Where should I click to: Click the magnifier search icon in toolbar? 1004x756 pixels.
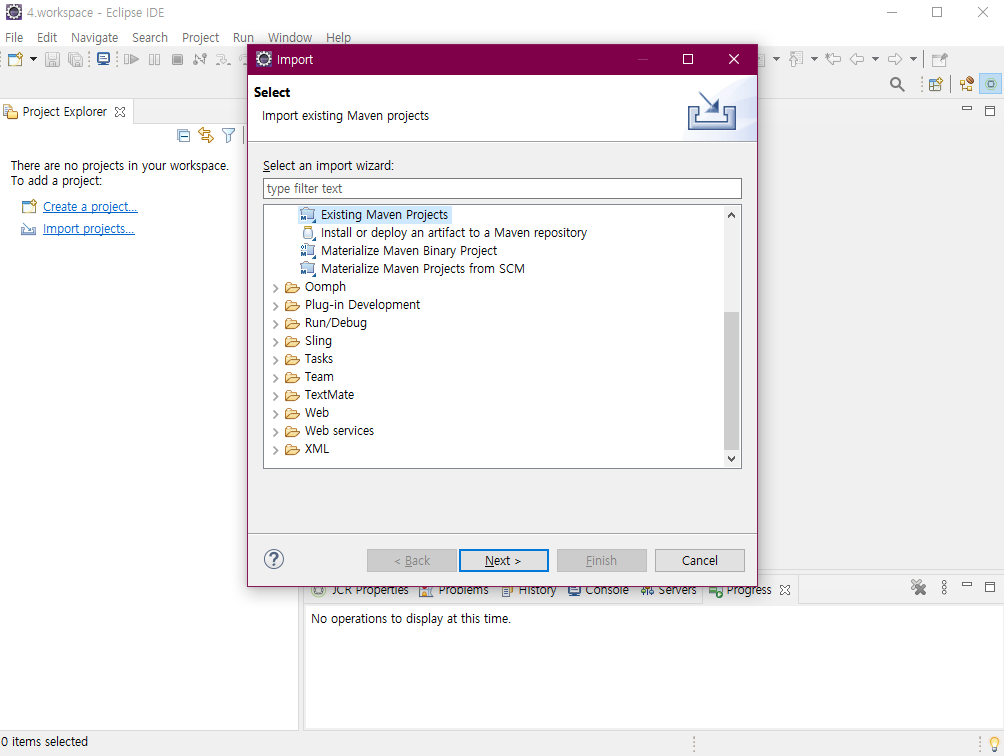point(897,84)
